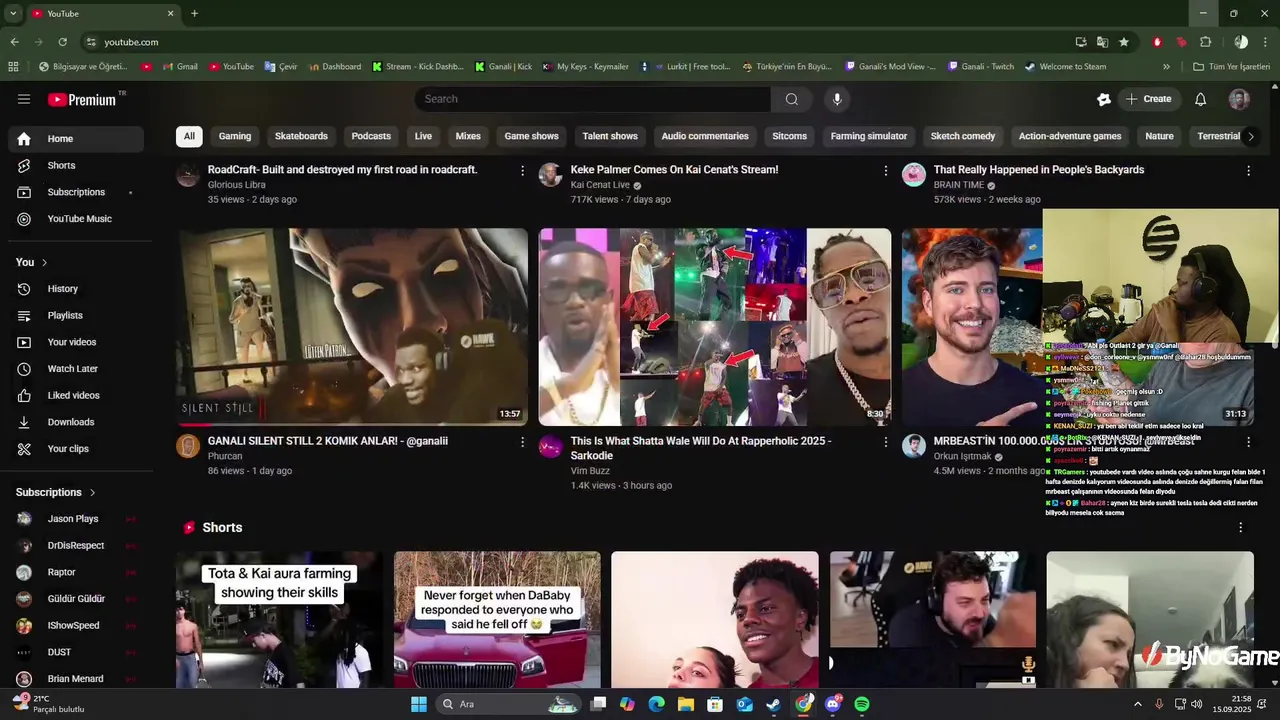The height and width of the screenshot is (720, 1280).
Task: Open more options for RoadCraft video
Action: pos(522,171)
